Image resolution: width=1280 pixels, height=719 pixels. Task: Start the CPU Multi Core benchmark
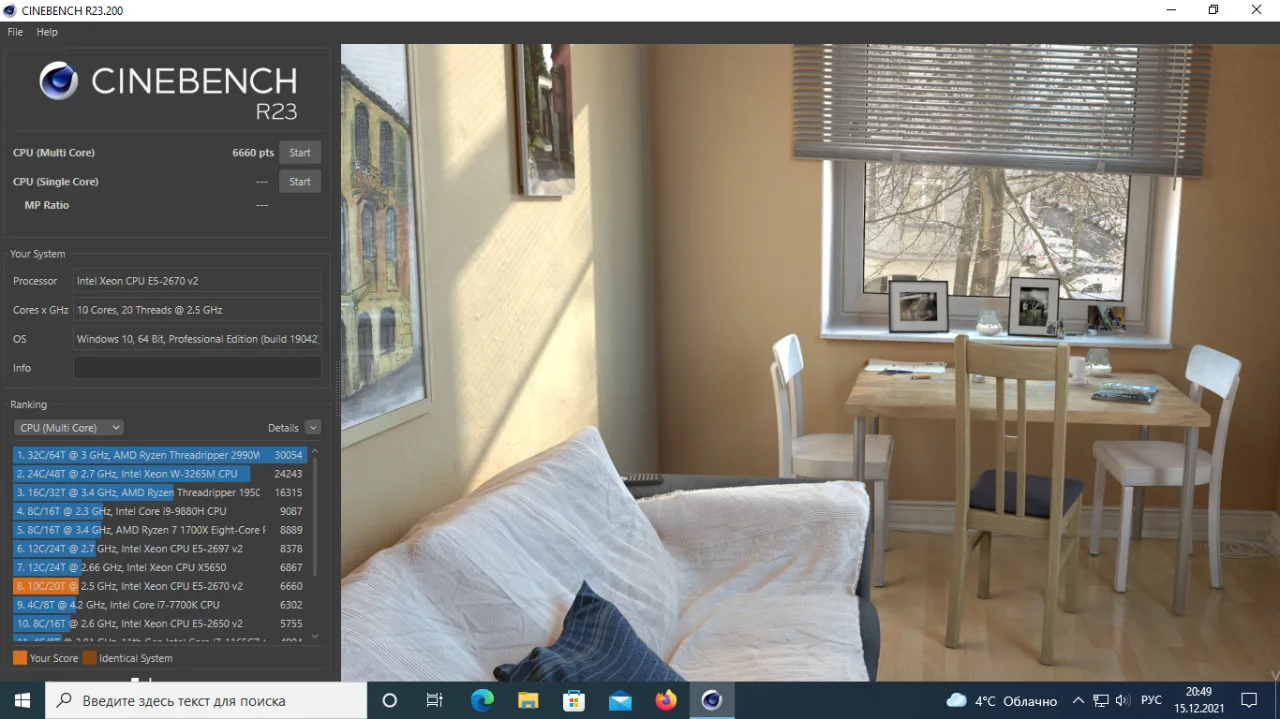(x=300, y=153)
